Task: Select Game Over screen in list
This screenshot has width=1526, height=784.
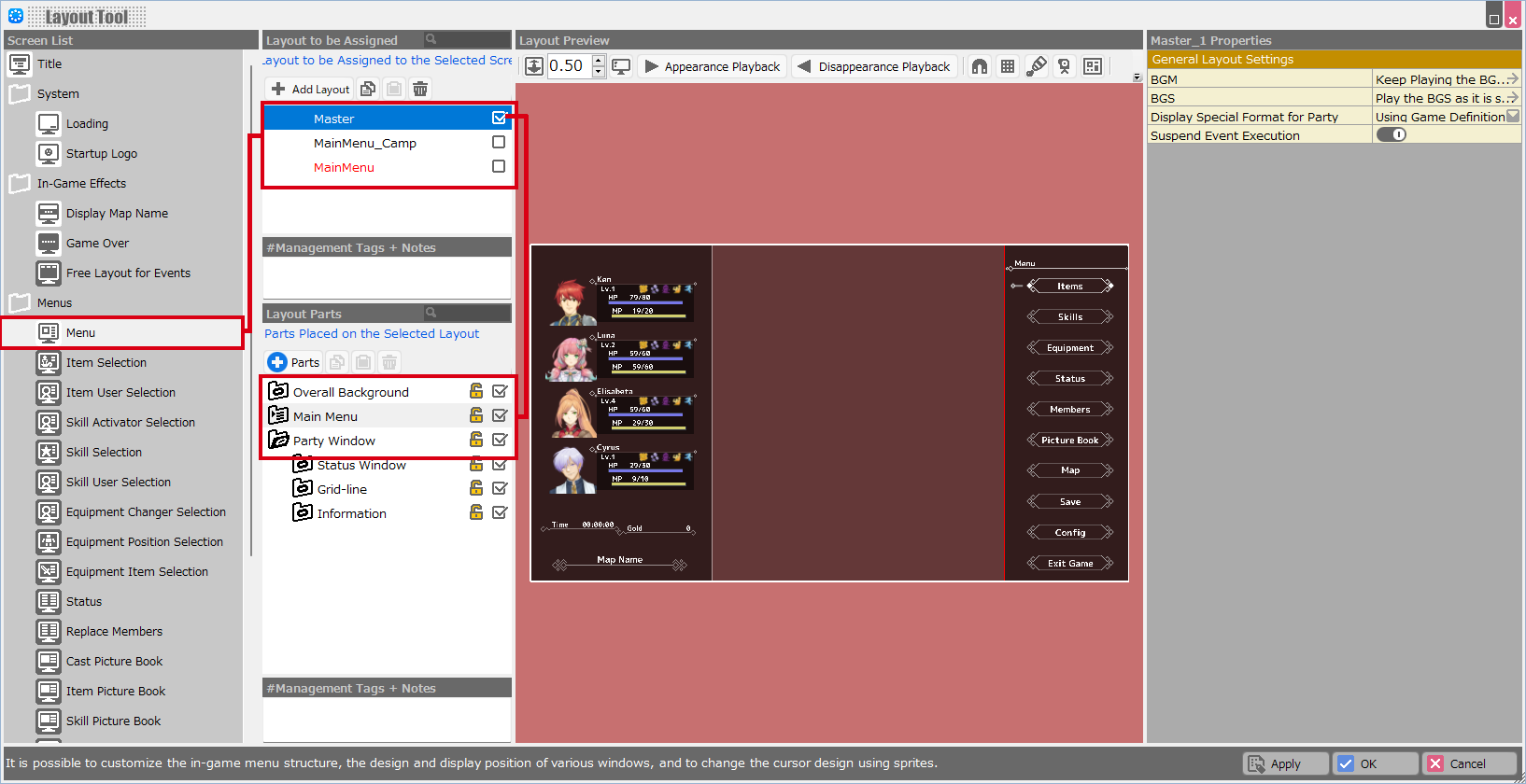Action: tap(97, 243)
